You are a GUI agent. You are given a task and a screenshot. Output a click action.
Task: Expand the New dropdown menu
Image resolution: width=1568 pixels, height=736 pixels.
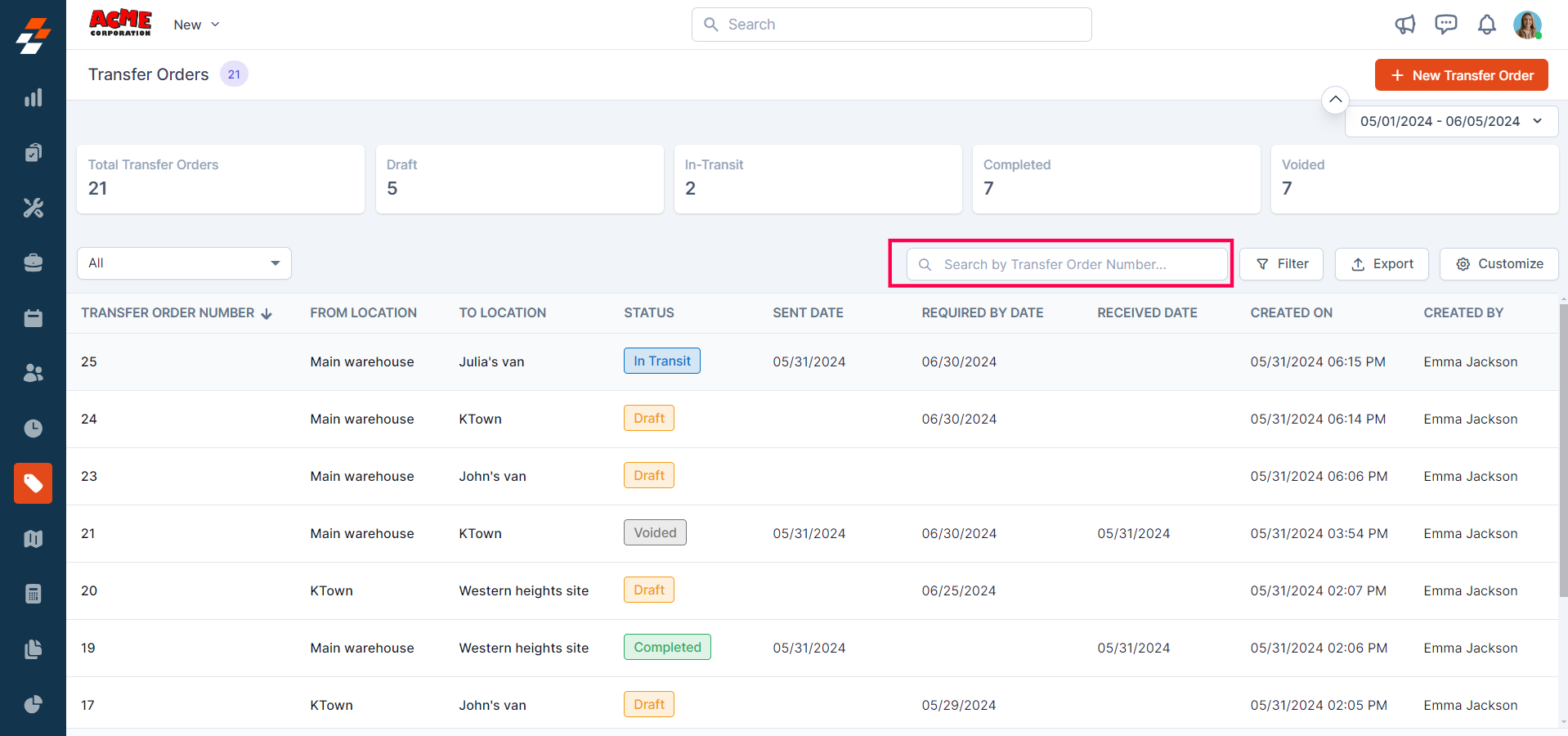coord(196,25)
